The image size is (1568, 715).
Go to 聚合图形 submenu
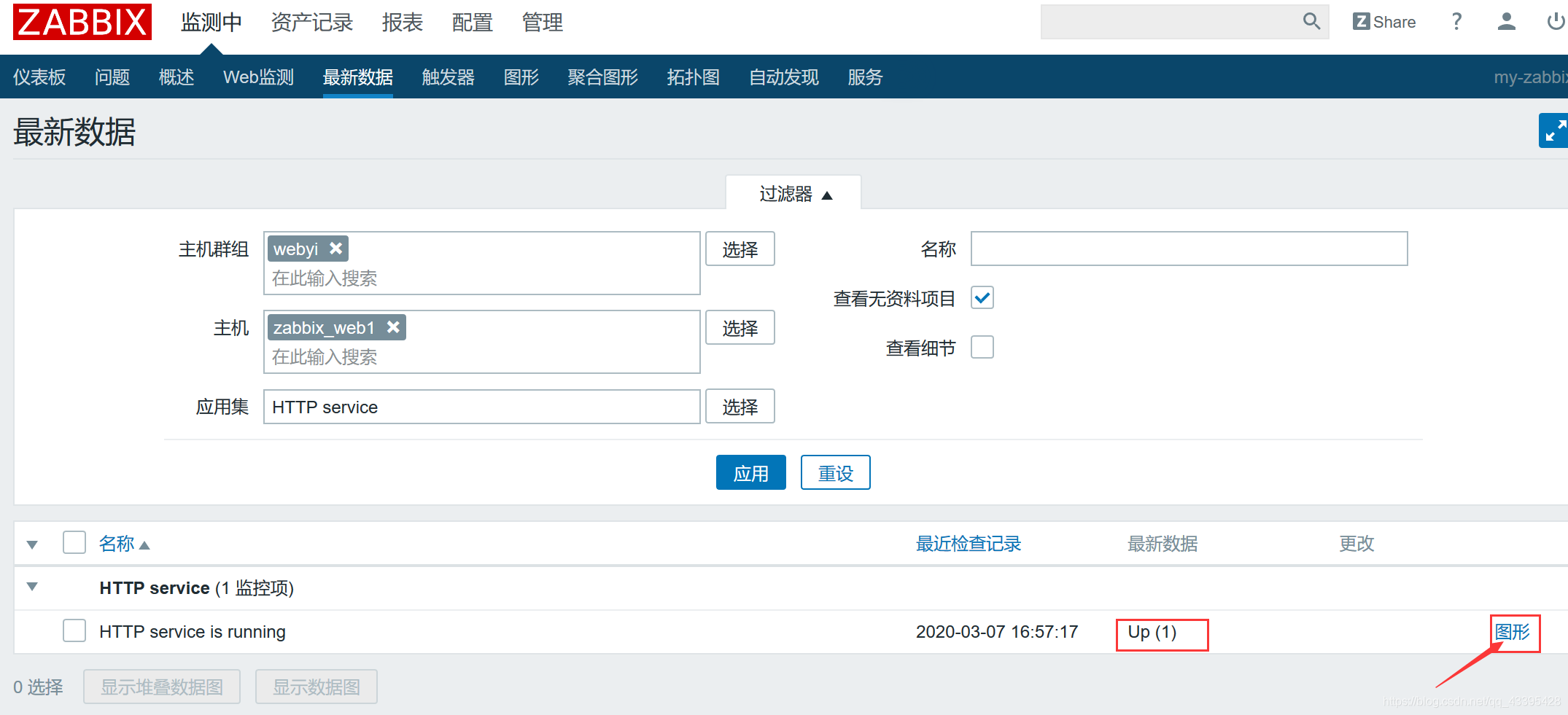[603, 77]
